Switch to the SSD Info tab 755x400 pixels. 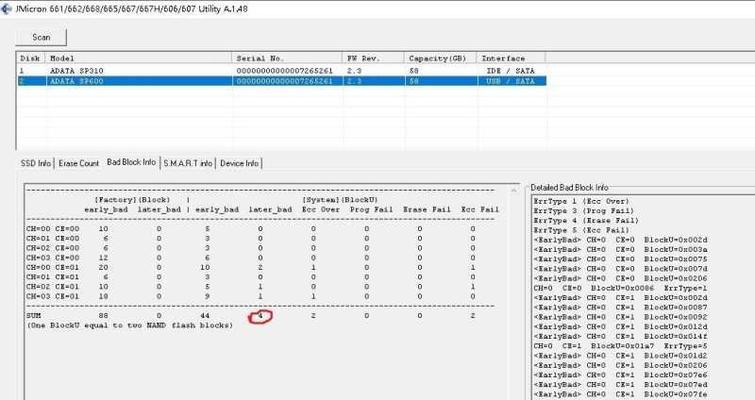click(36, 163)
